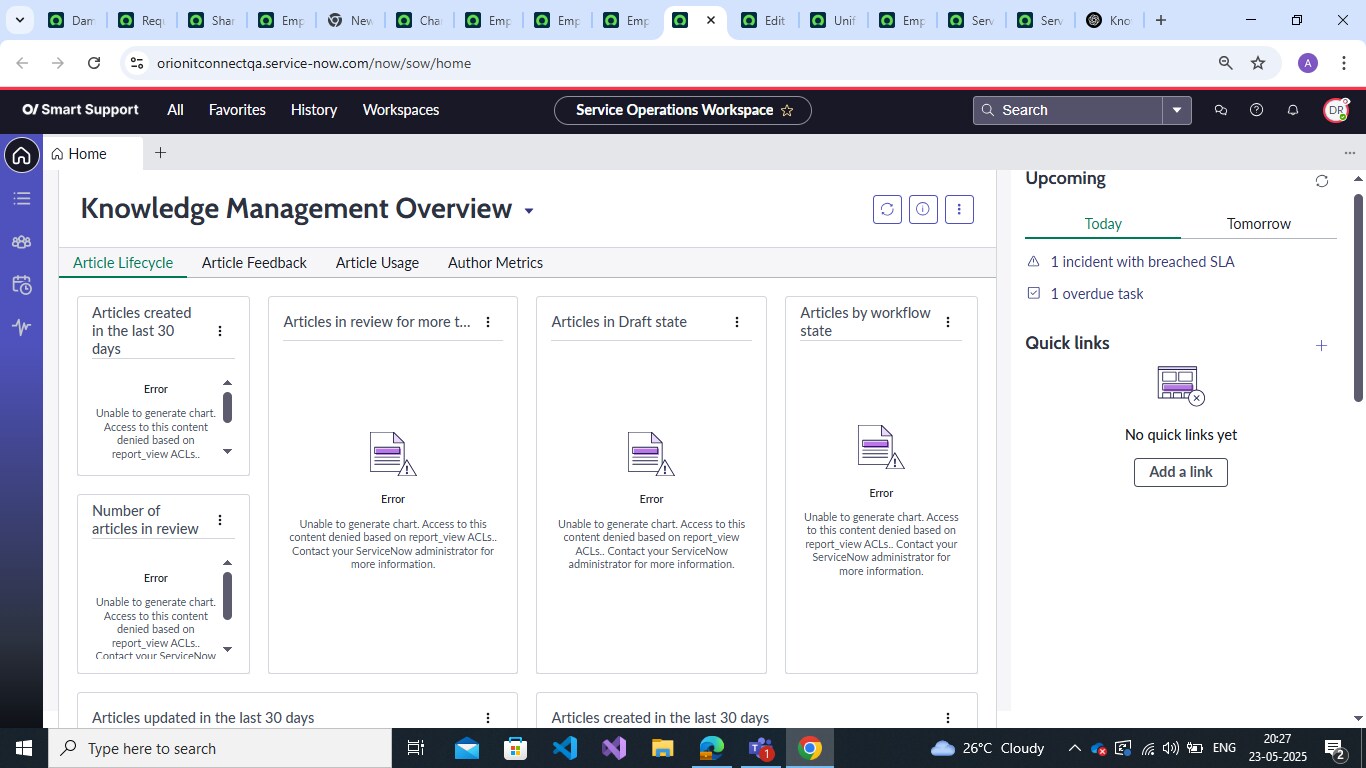Select the Lists icon on the sidebar
This screenshot has height=768, width=1366.
pyautogui.click(x=21, y=197)
